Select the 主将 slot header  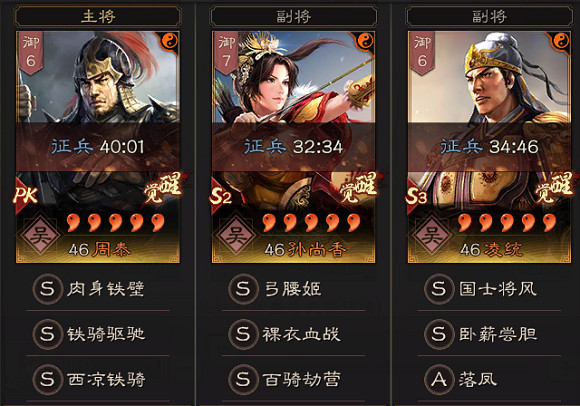click(98, 17)
